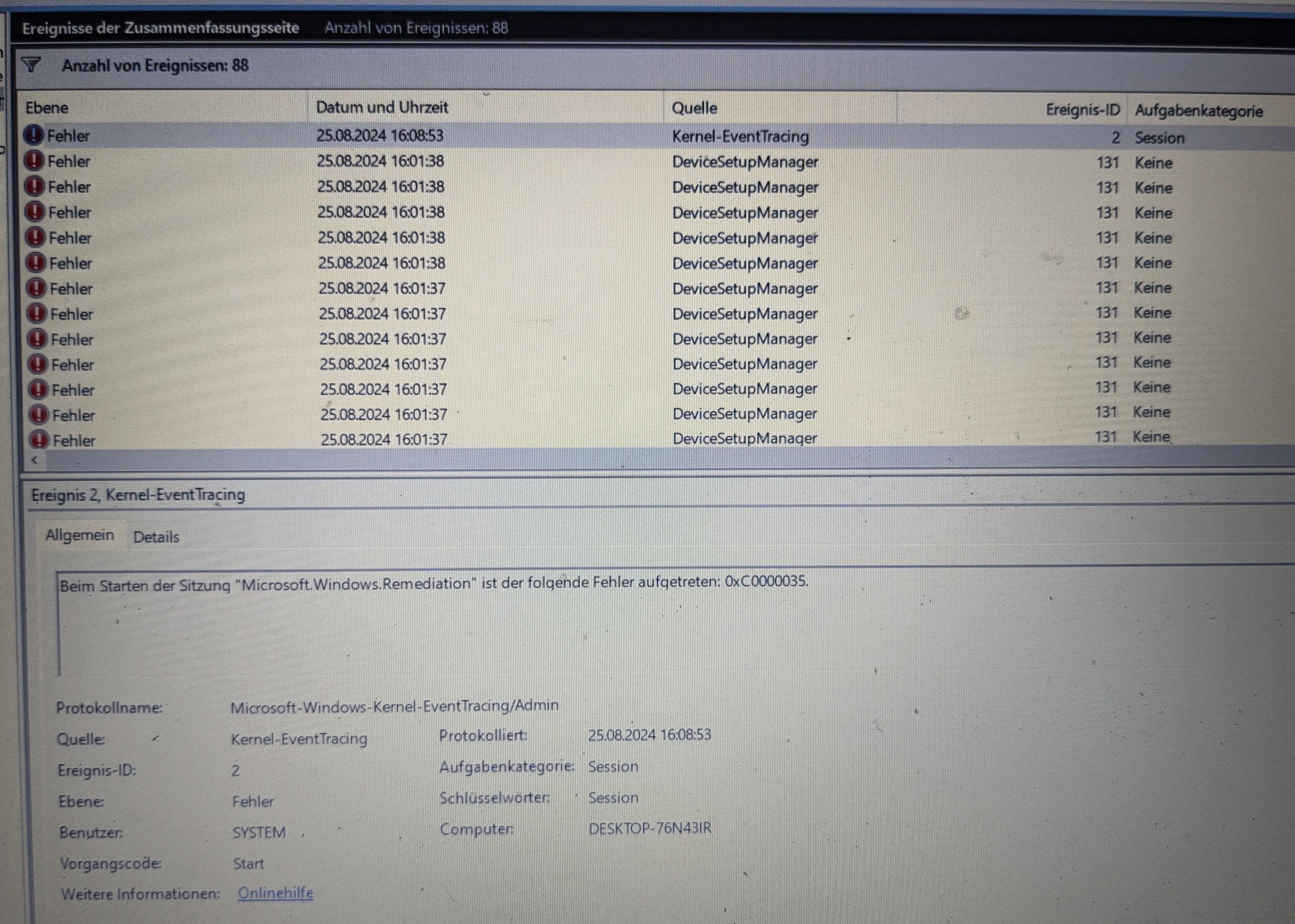Viewport: 1295px width, 924px height.
Task: Sort by Ebene column header
Action: click(47, 108)
